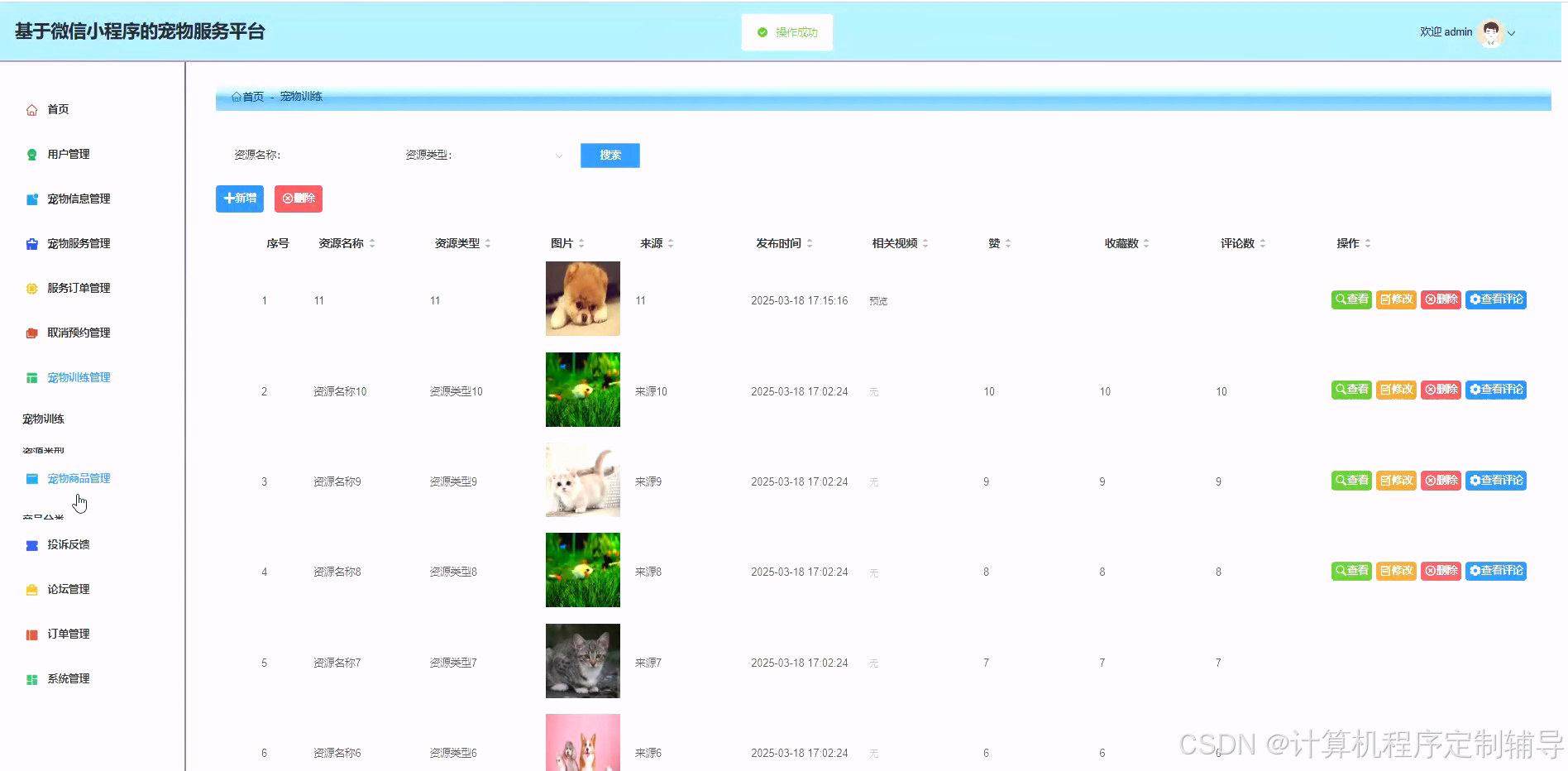Viewport: 1568px width, 771px height.
Task: Click the 投诉反馈 sidebar icon
Action: click(x=31, y=544)
